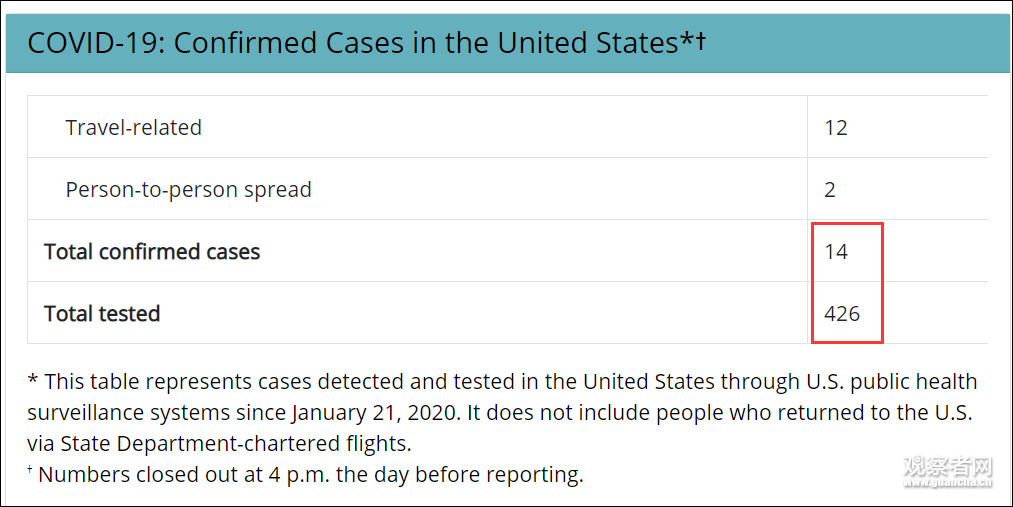Click the Total tested value 426

(842, 314)
